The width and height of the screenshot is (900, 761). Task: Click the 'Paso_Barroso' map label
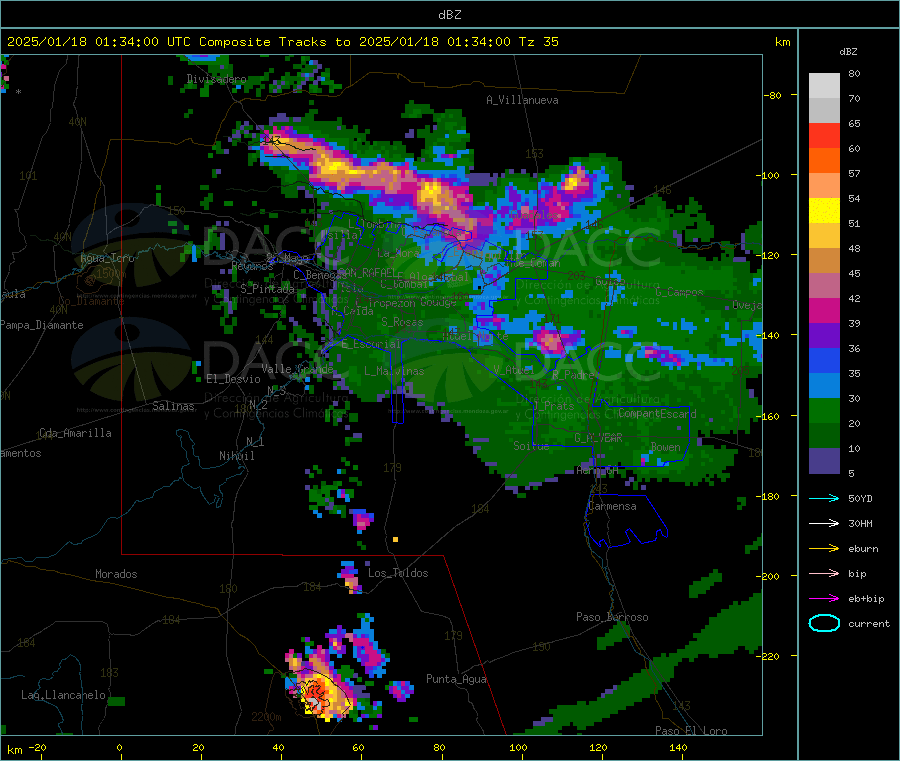pyautogui.click(x=612, y=617)
